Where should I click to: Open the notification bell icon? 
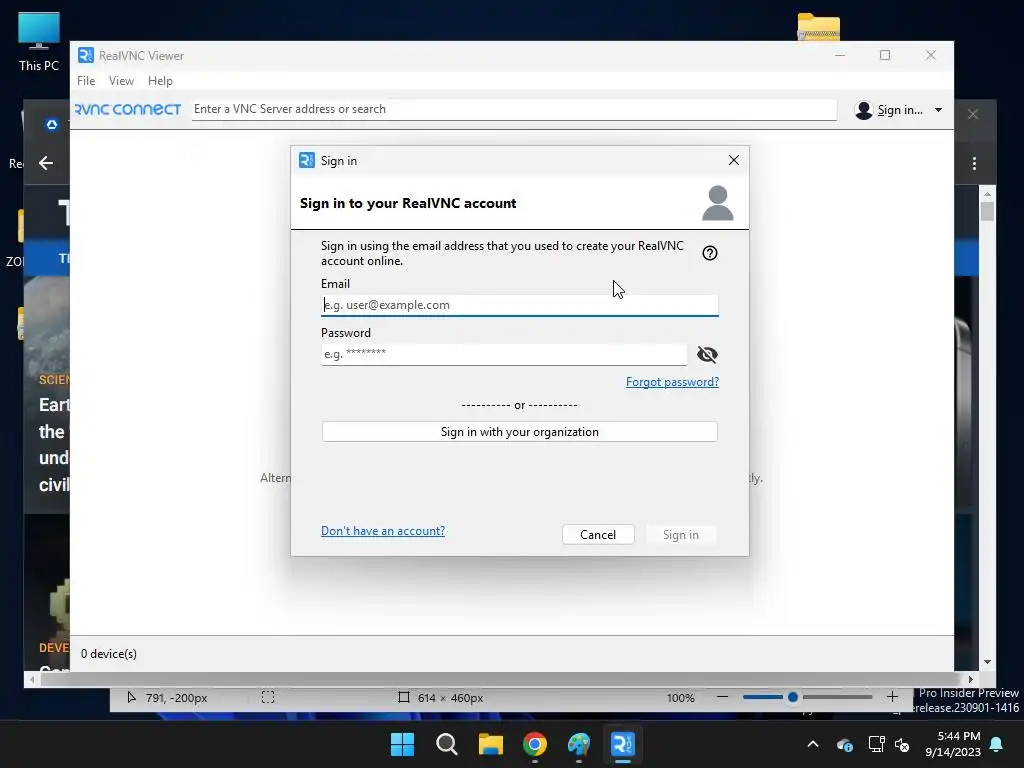pos(997,744)
